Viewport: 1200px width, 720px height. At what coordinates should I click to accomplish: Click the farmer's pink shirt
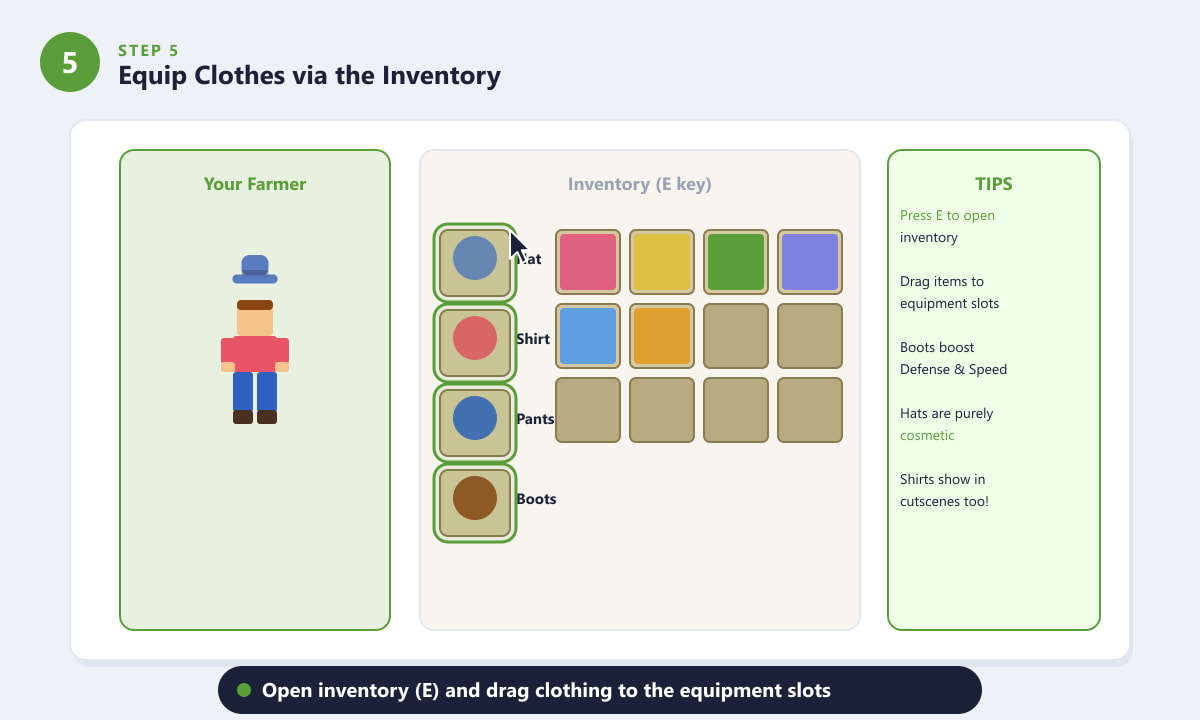(x=255, y=354)
